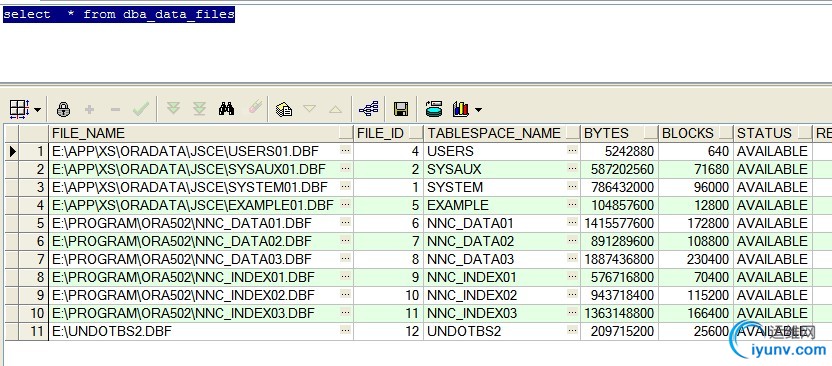Fetch next page with single-bar double arrow
This screenshot has width=832, height=366.
coord(174,109)
